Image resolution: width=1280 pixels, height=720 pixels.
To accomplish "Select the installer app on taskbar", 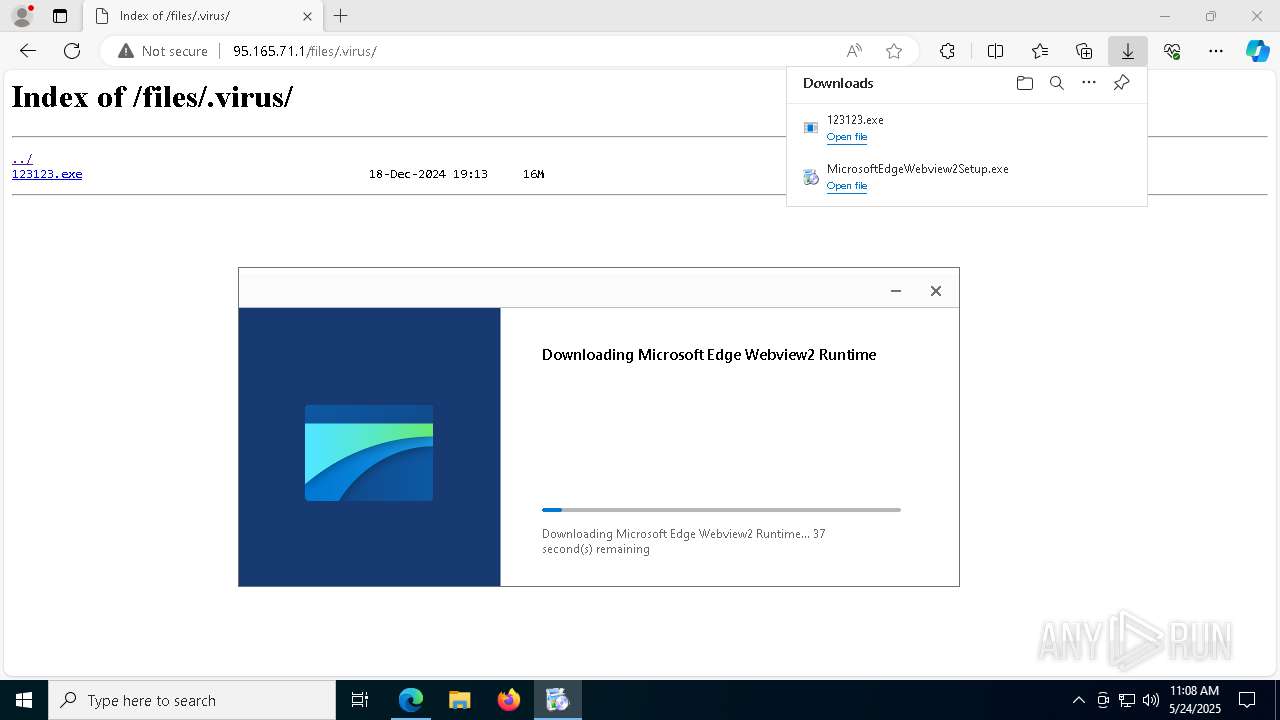I will (x=557, y=700).
